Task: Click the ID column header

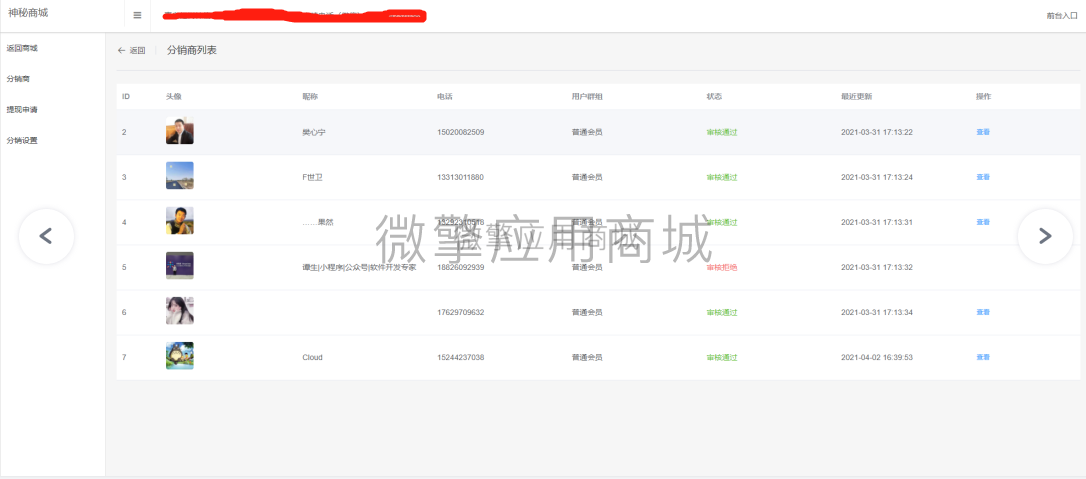Action: tap(126, 96)
